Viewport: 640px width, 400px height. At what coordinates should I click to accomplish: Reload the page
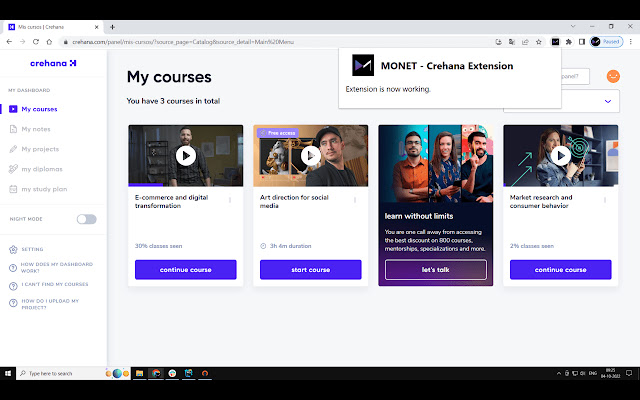point(36,42)
